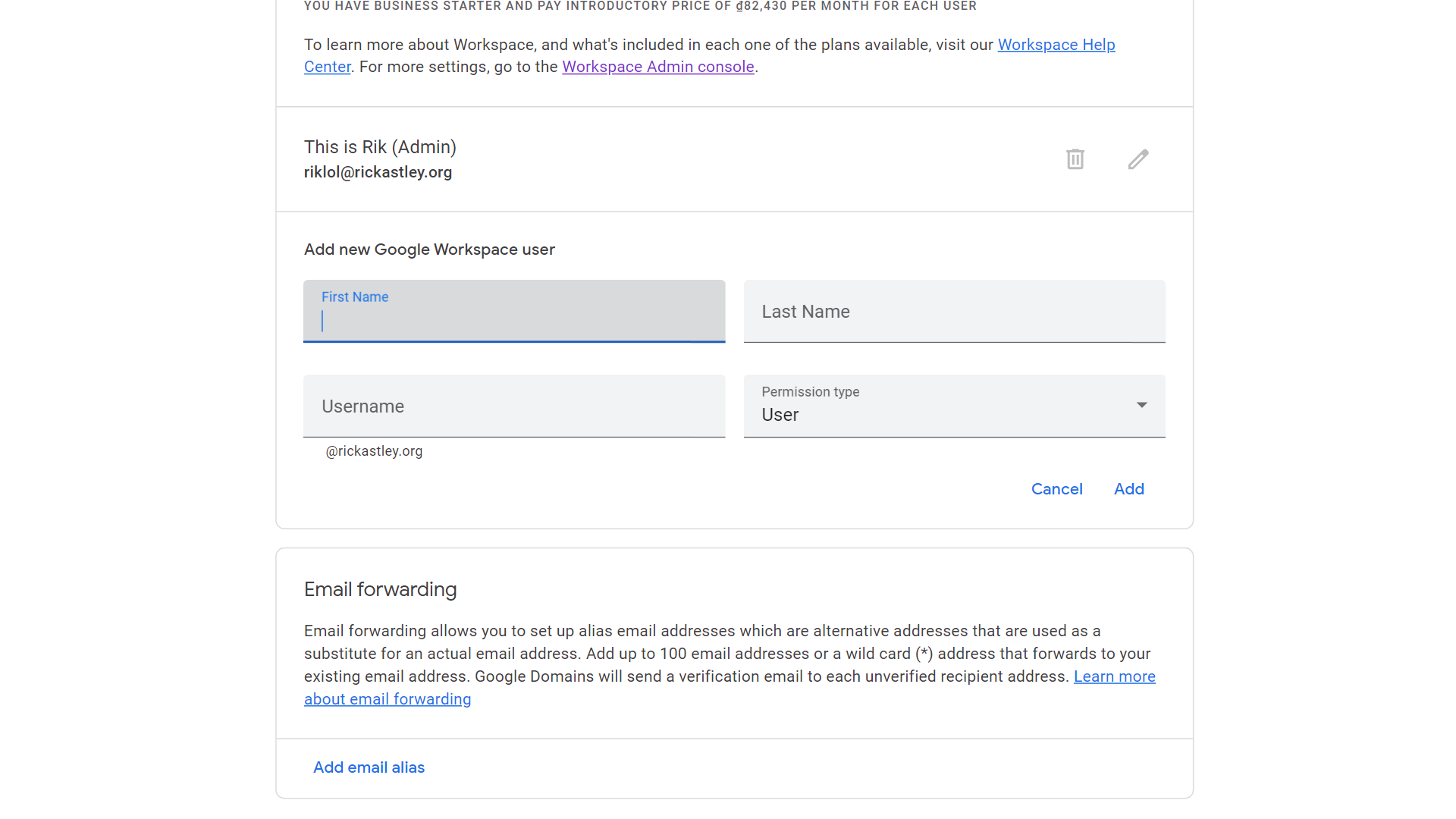1456x819 pixels.
Task: Click the riklol@rickastley.org email address
Action: [x=378, y=172]
